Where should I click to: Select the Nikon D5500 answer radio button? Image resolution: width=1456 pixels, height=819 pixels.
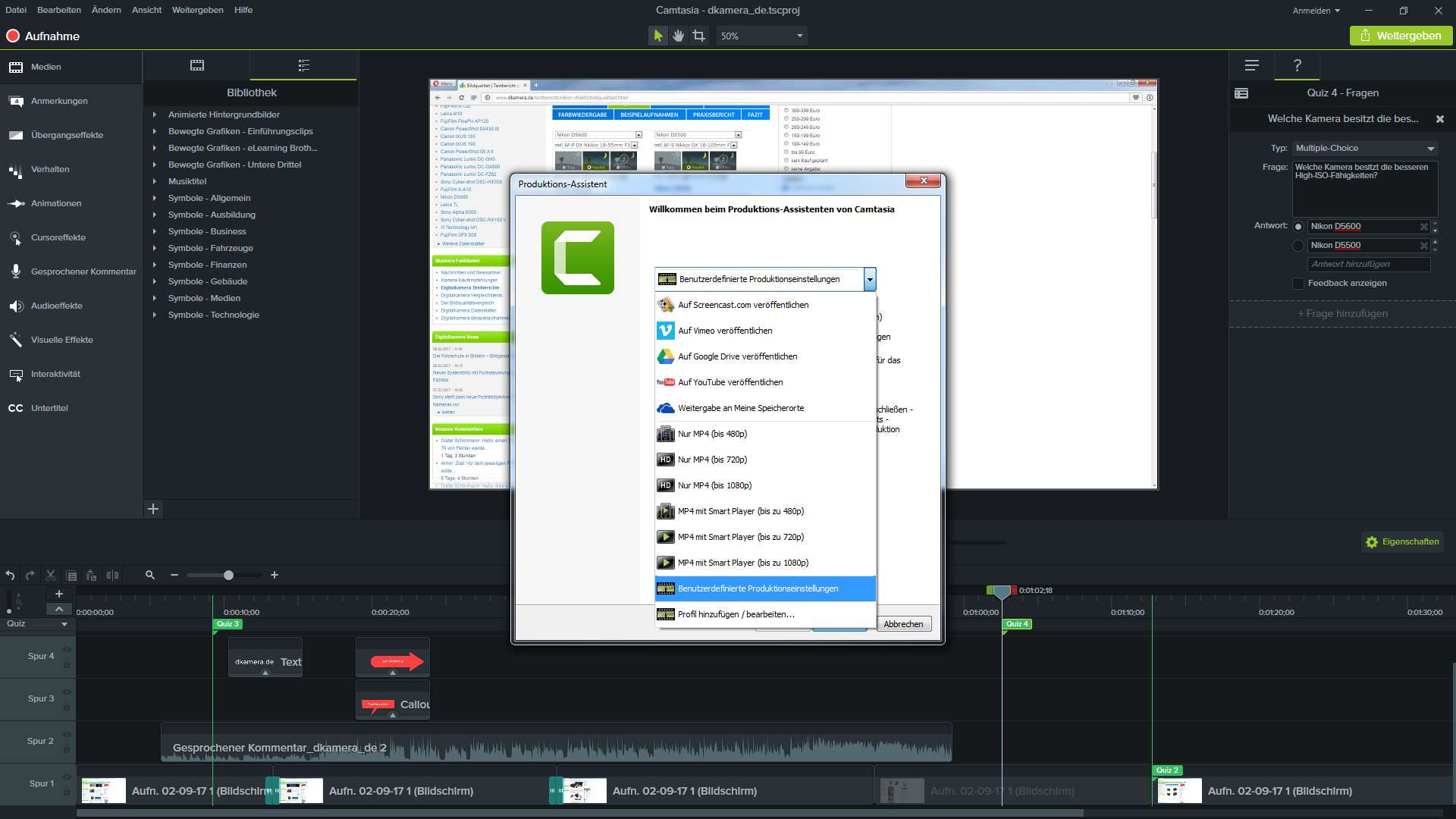(1298, 246)
